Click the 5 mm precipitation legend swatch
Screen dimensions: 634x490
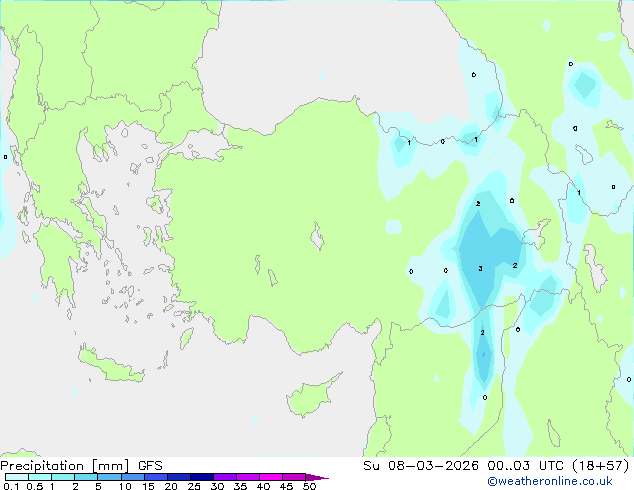tap(109, 477)
